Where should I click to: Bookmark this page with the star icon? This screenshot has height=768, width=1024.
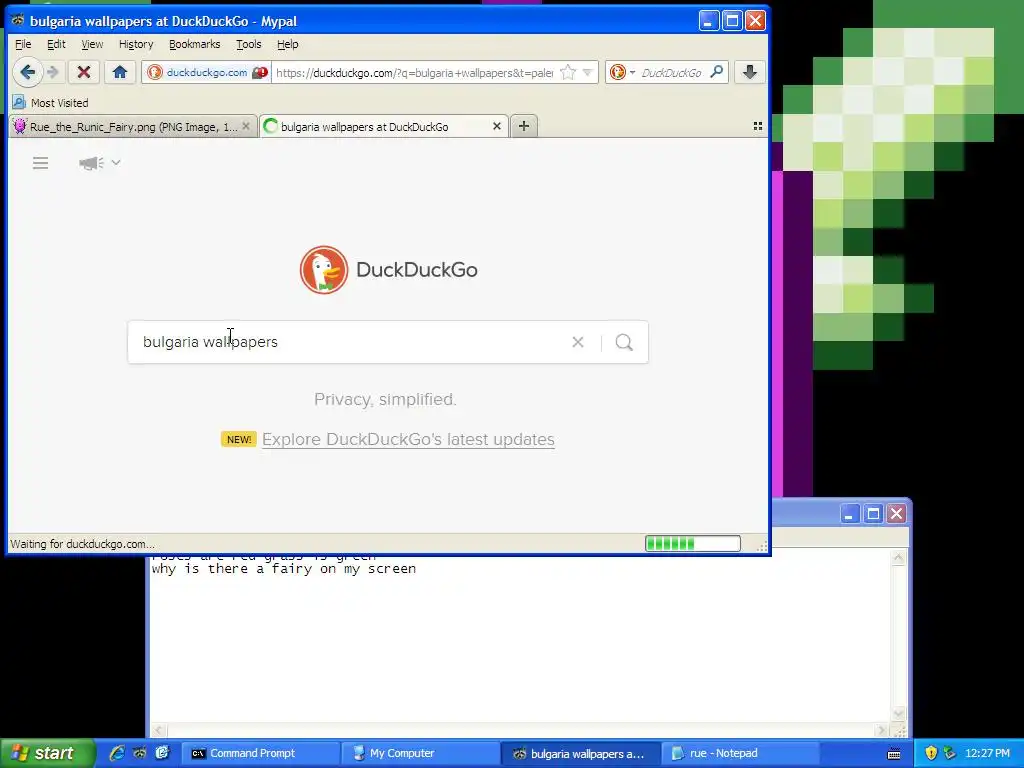pos(568,72)
